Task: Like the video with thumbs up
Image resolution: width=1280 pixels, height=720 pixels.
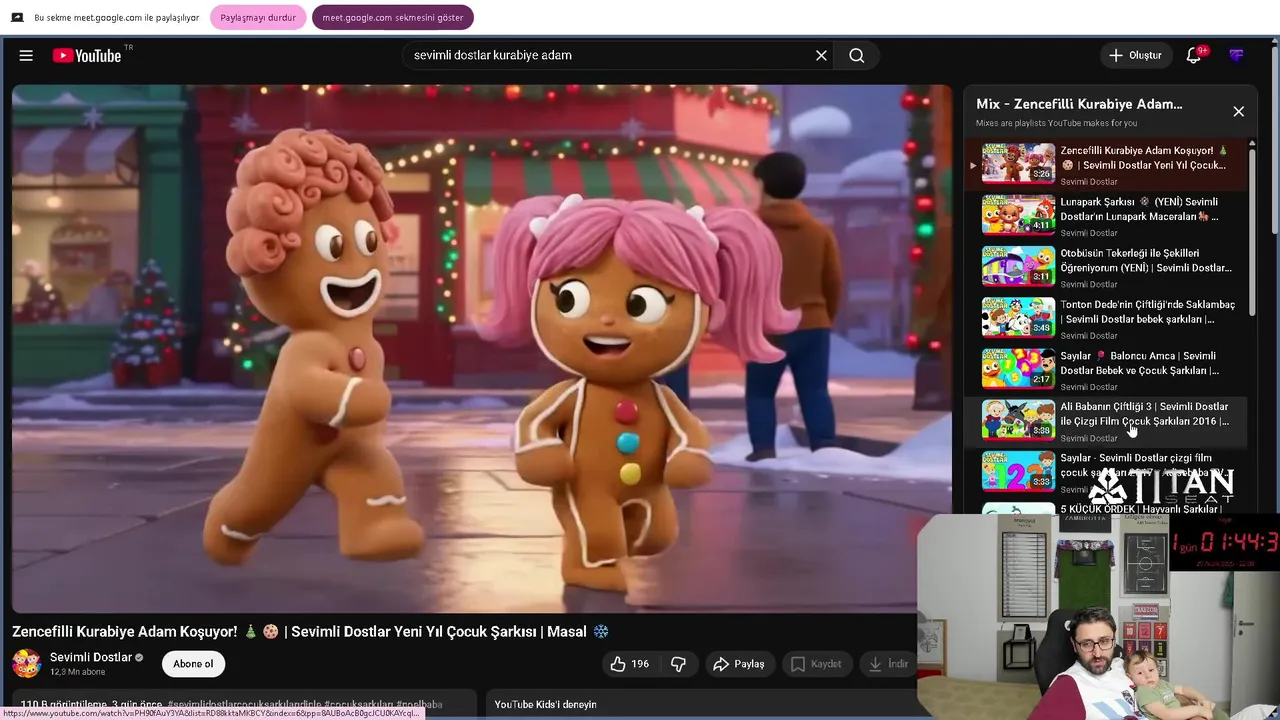Action: (629, 664)
